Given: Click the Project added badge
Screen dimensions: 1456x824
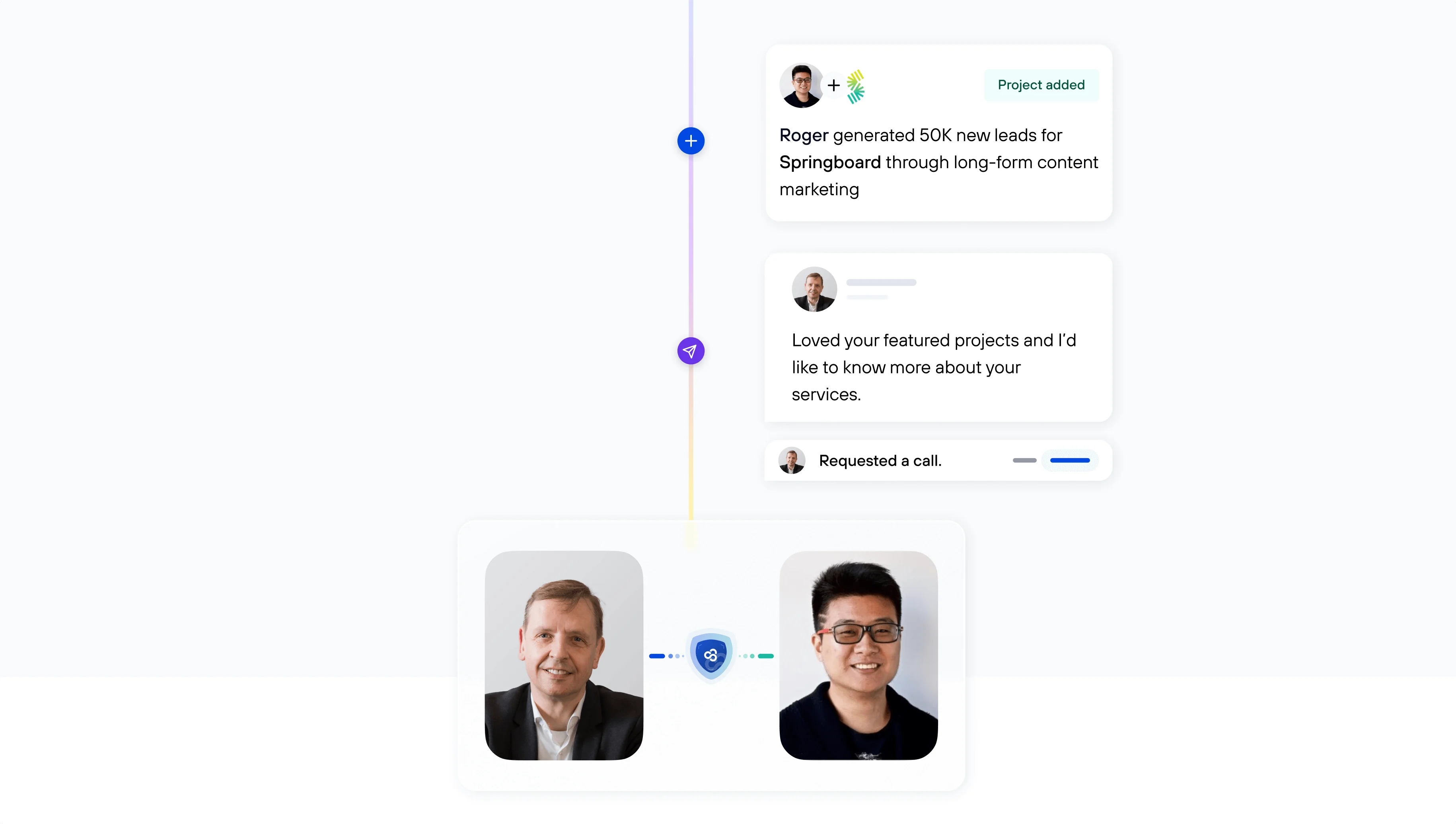Looking at the screenshot, I should coord(1041,85).
